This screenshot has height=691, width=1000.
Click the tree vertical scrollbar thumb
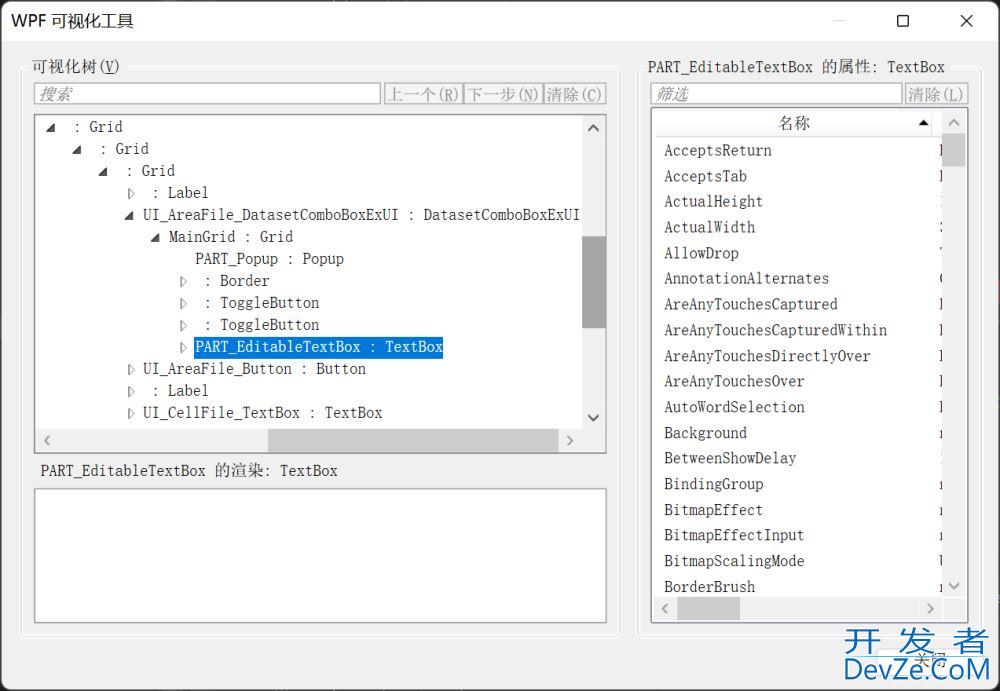[x=593, y=281]
